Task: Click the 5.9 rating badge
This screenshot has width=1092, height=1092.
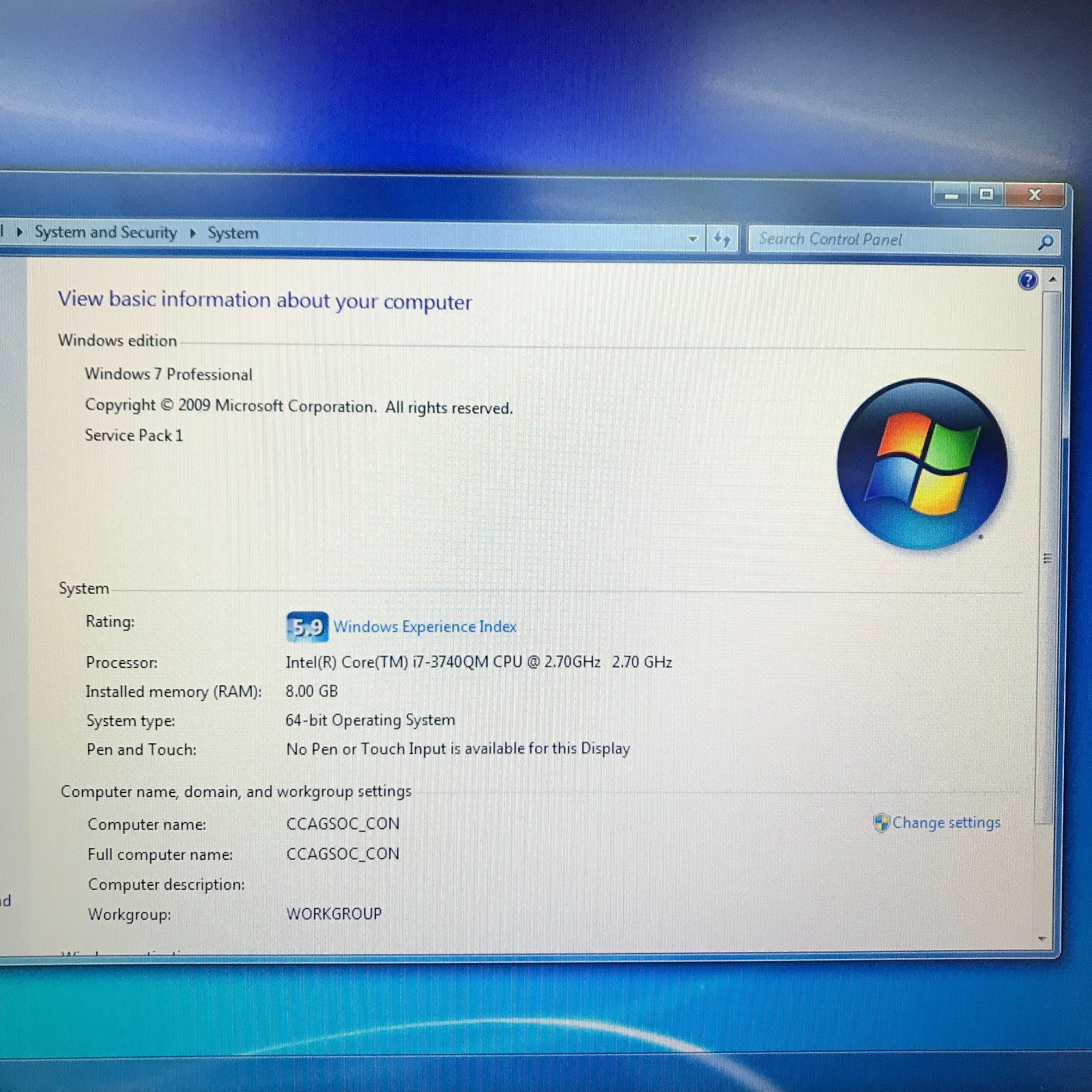Action: pos(307,627)
